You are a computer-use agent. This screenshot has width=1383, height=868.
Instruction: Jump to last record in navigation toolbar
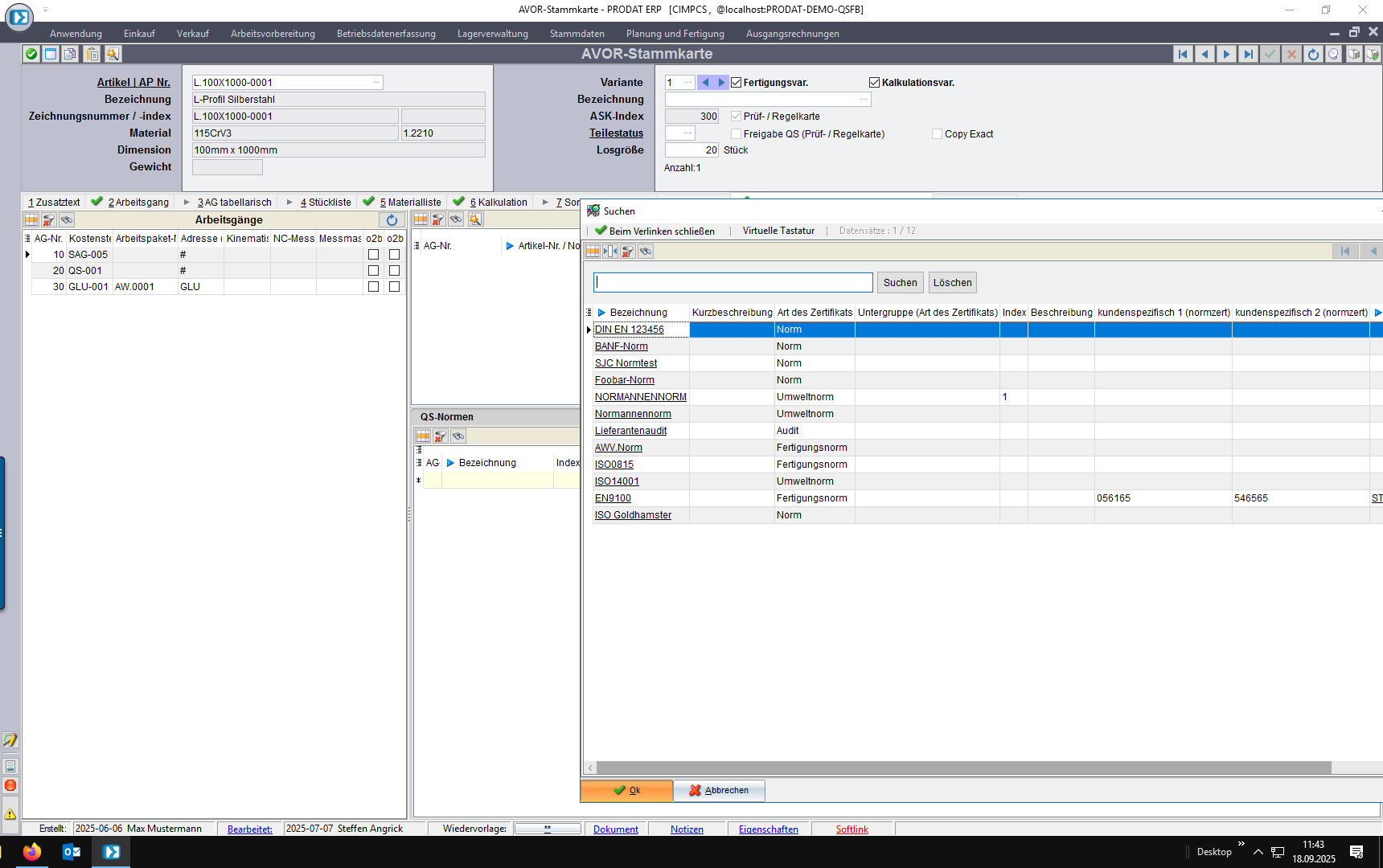click(1248, 54)
